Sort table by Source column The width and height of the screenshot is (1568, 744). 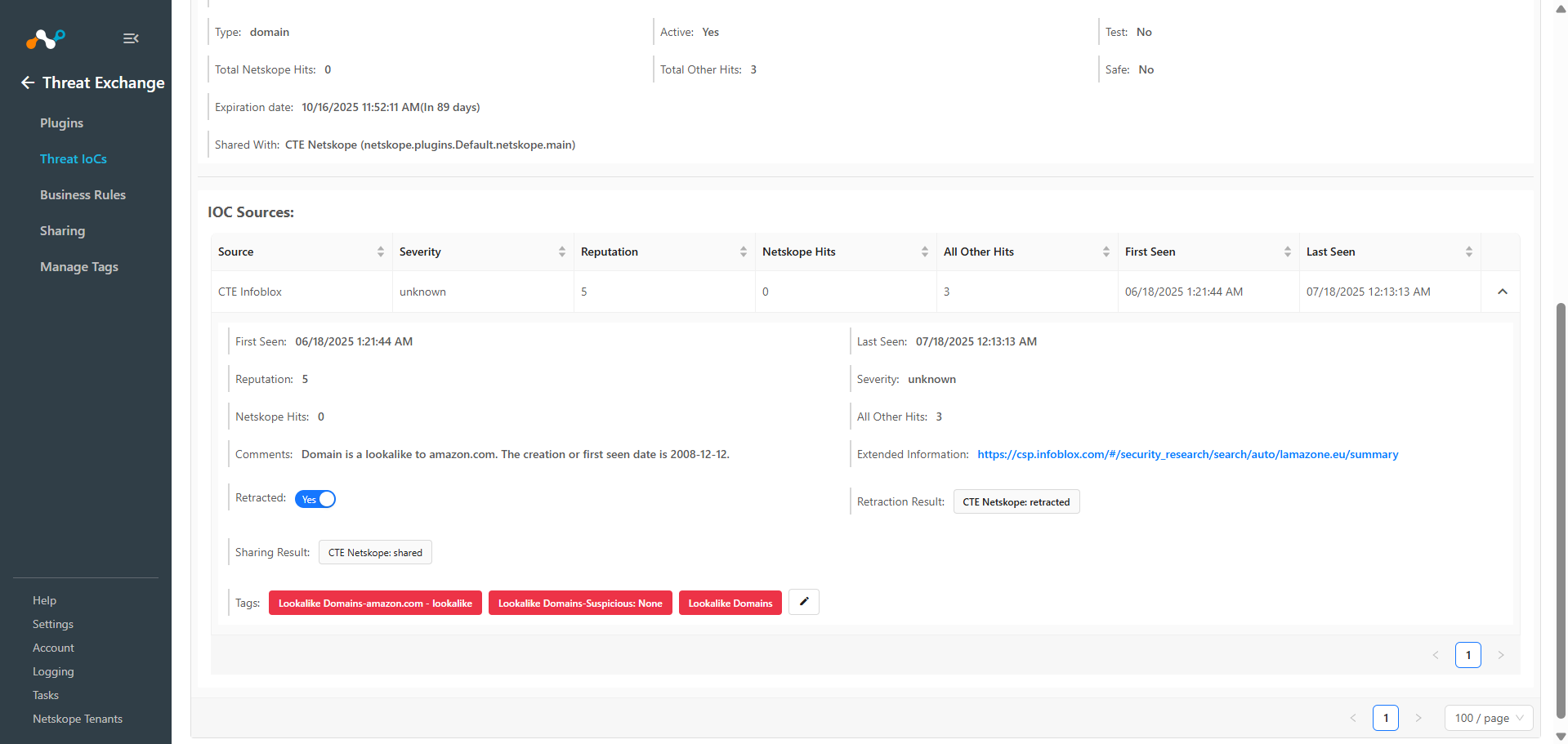click(x=381, y=252)
